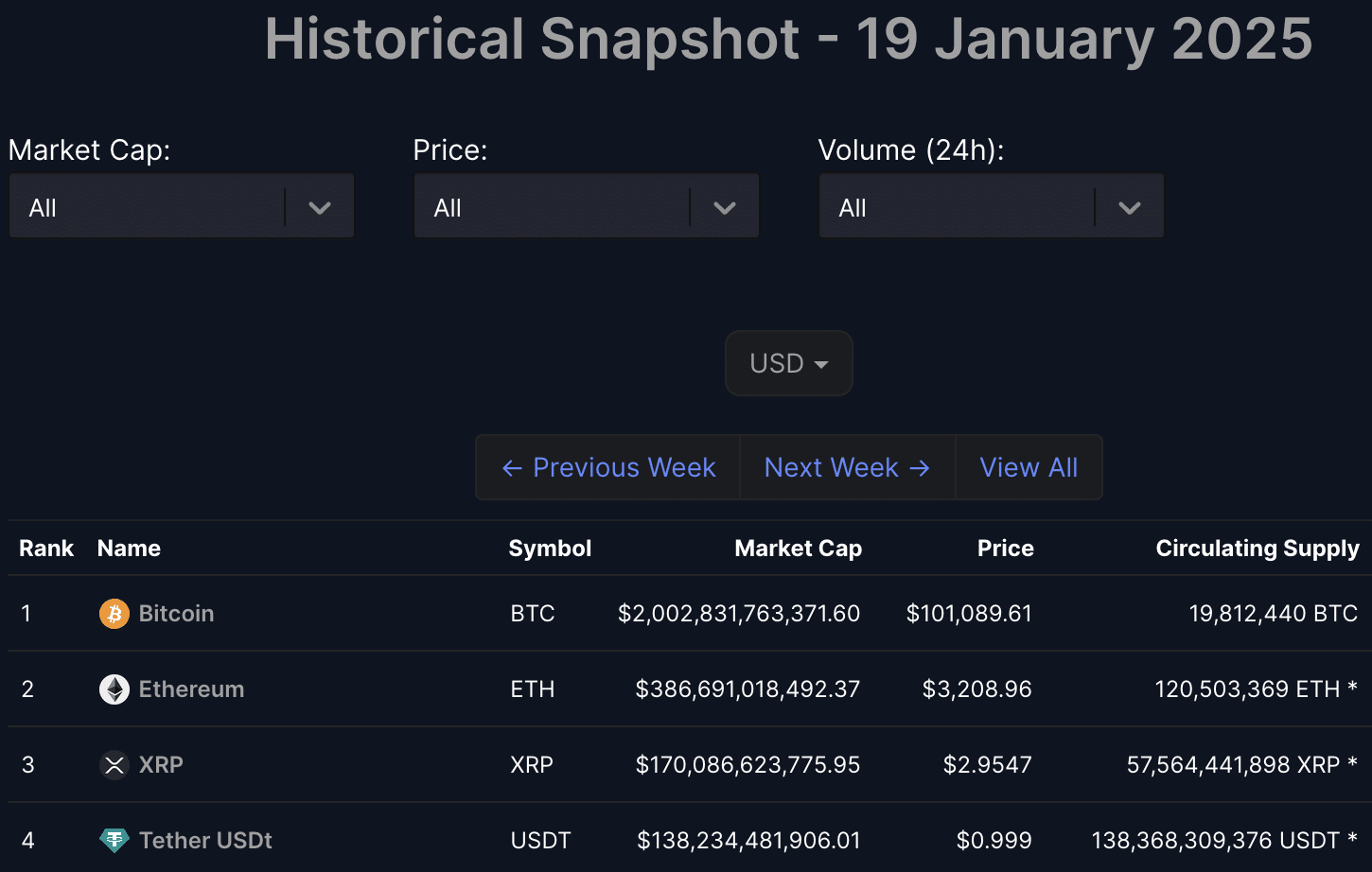Sort table by the Price header
Screen dimensions: 1372x872
[1005, 549]
